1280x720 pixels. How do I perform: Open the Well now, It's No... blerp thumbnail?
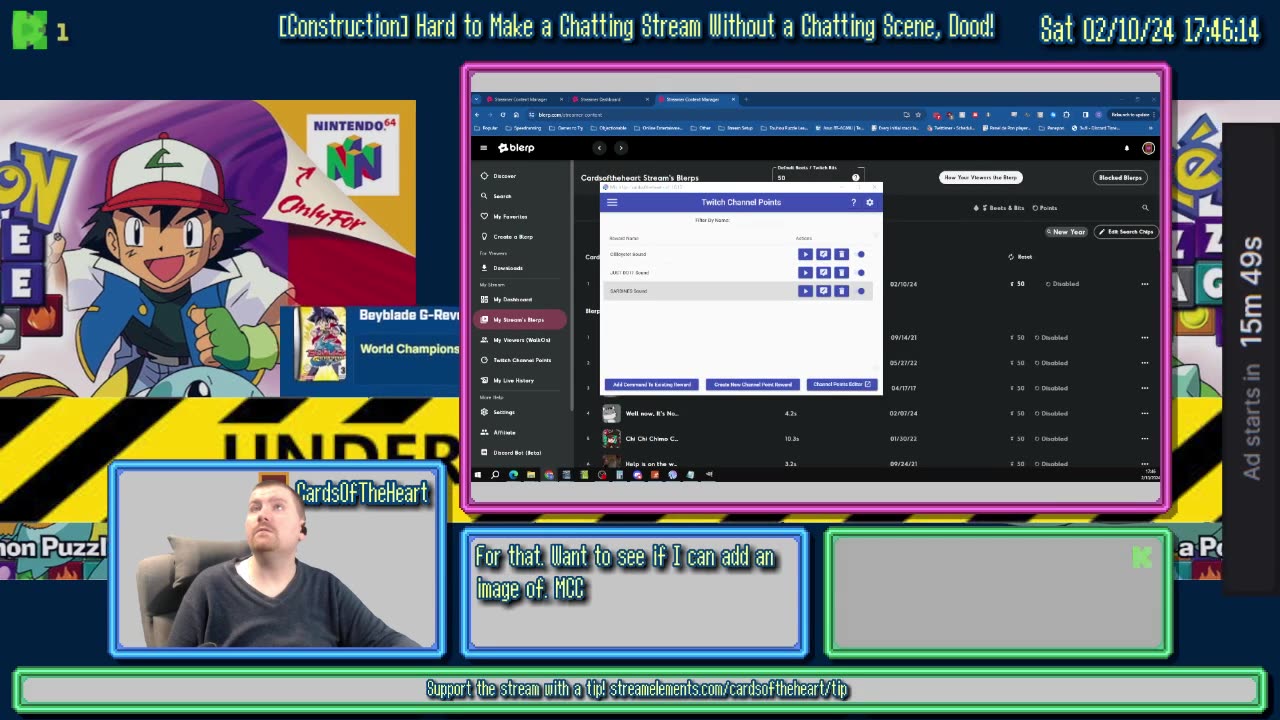point(611,413)
